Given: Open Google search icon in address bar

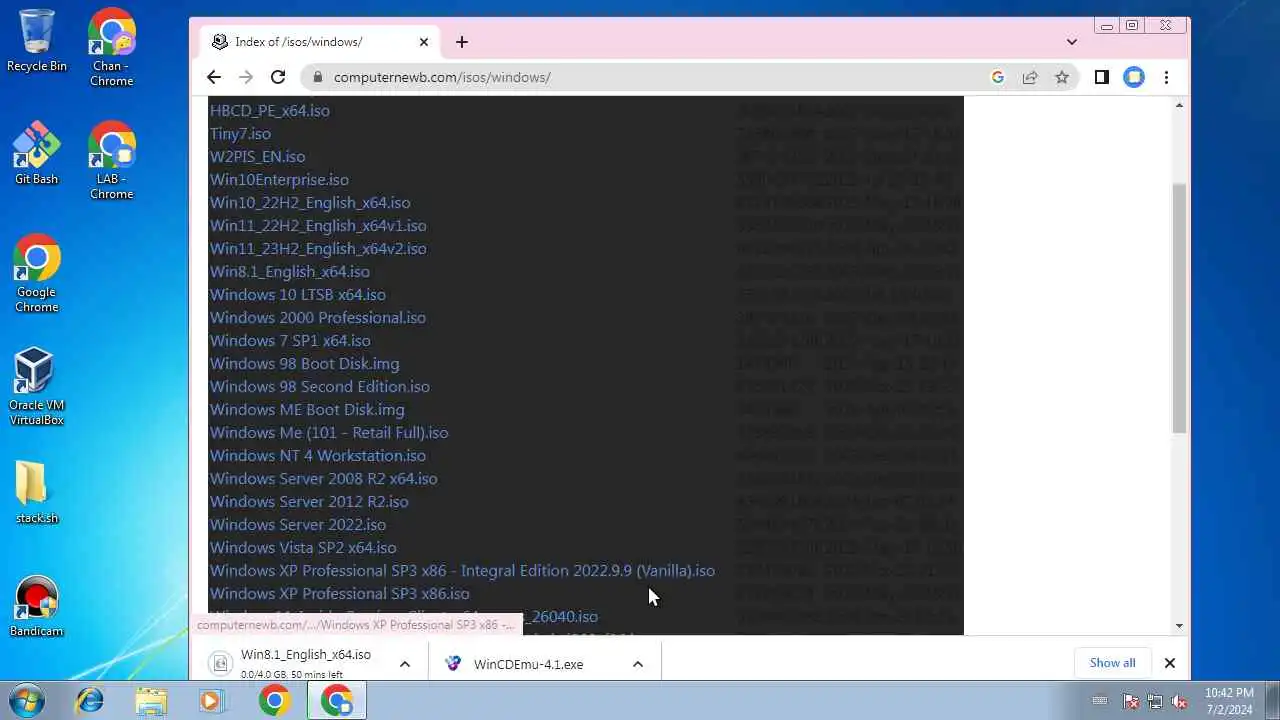Looking at the screenshot, I should click(x=997, y=77).
